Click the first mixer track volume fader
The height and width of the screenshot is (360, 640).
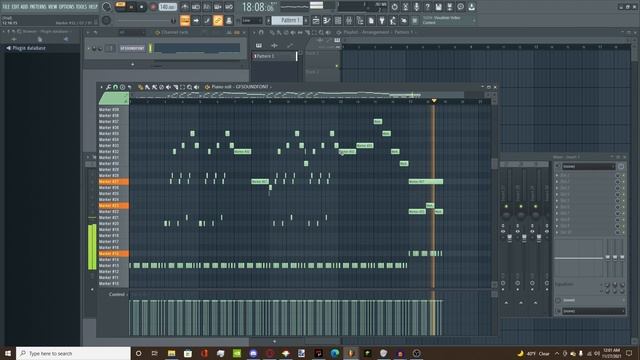click(509, 238)
